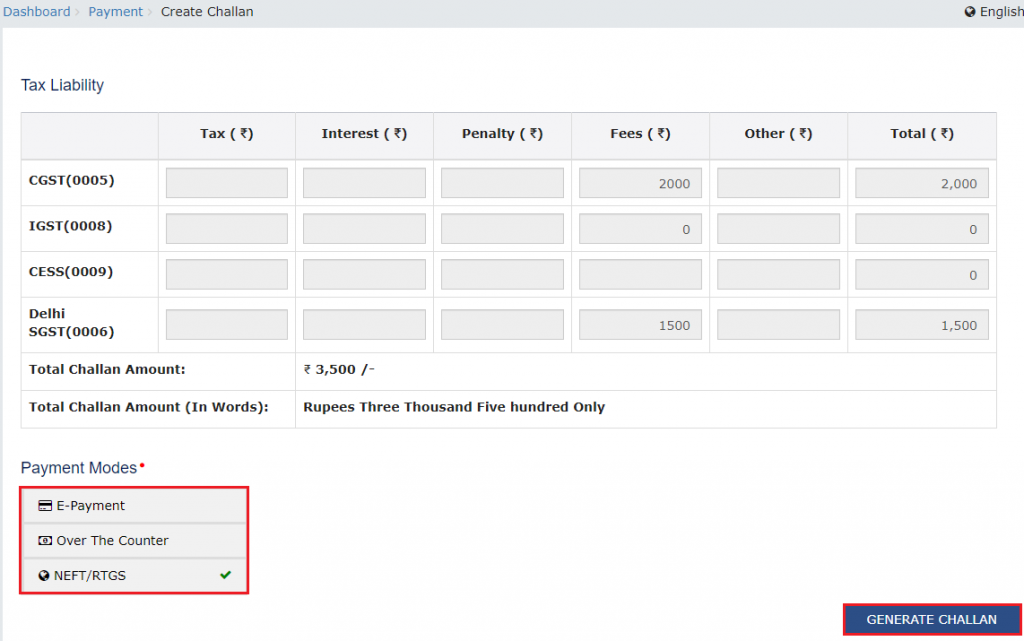The image size is (1024, 641).
Task: Click the IGST Total field
Action: tap(922, 228)
